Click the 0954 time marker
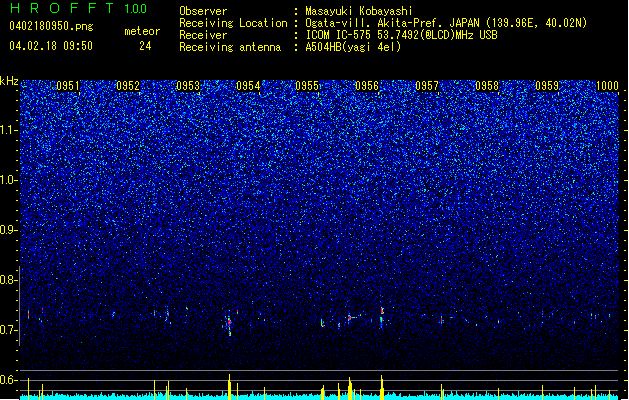This screenshot has width=629, height=400. (x=248, y=86)
